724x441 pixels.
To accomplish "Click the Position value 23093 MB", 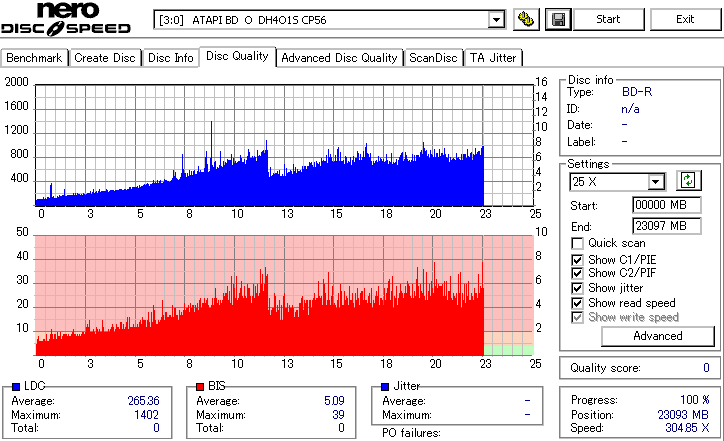I will pos(683,415).
